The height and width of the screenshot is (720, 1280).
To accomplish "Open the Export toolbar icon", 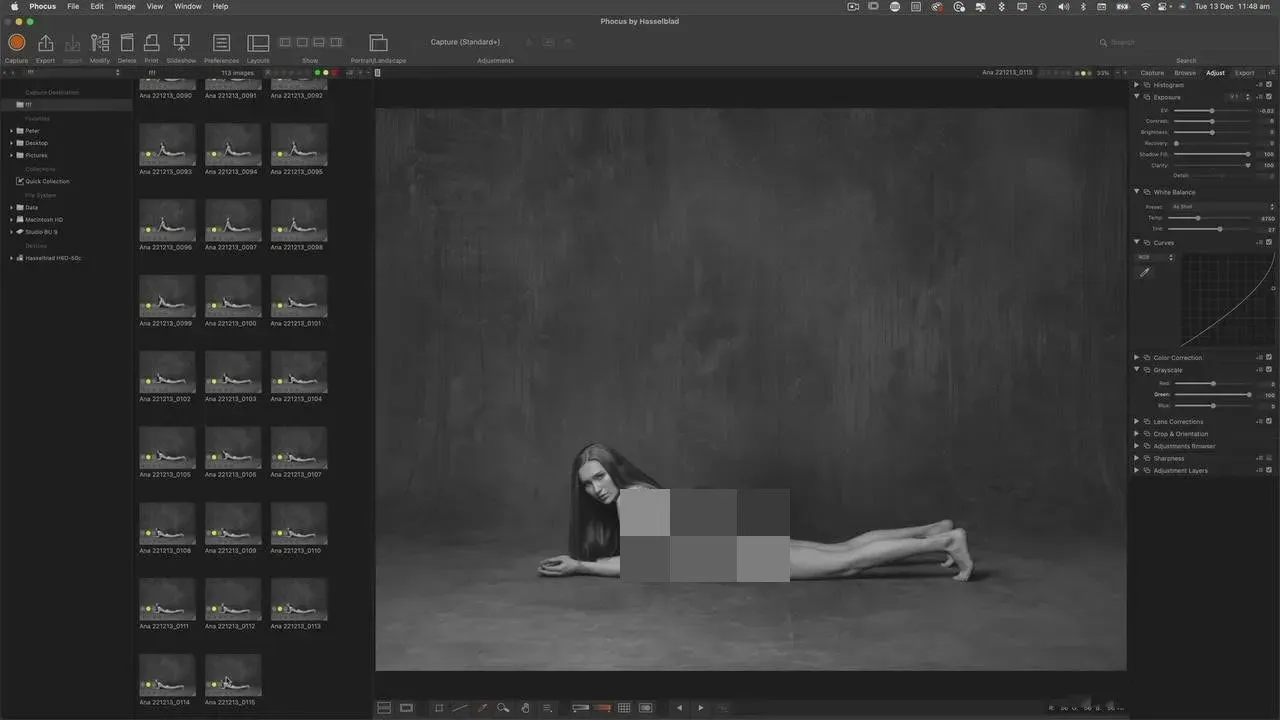I will (45, 43).
